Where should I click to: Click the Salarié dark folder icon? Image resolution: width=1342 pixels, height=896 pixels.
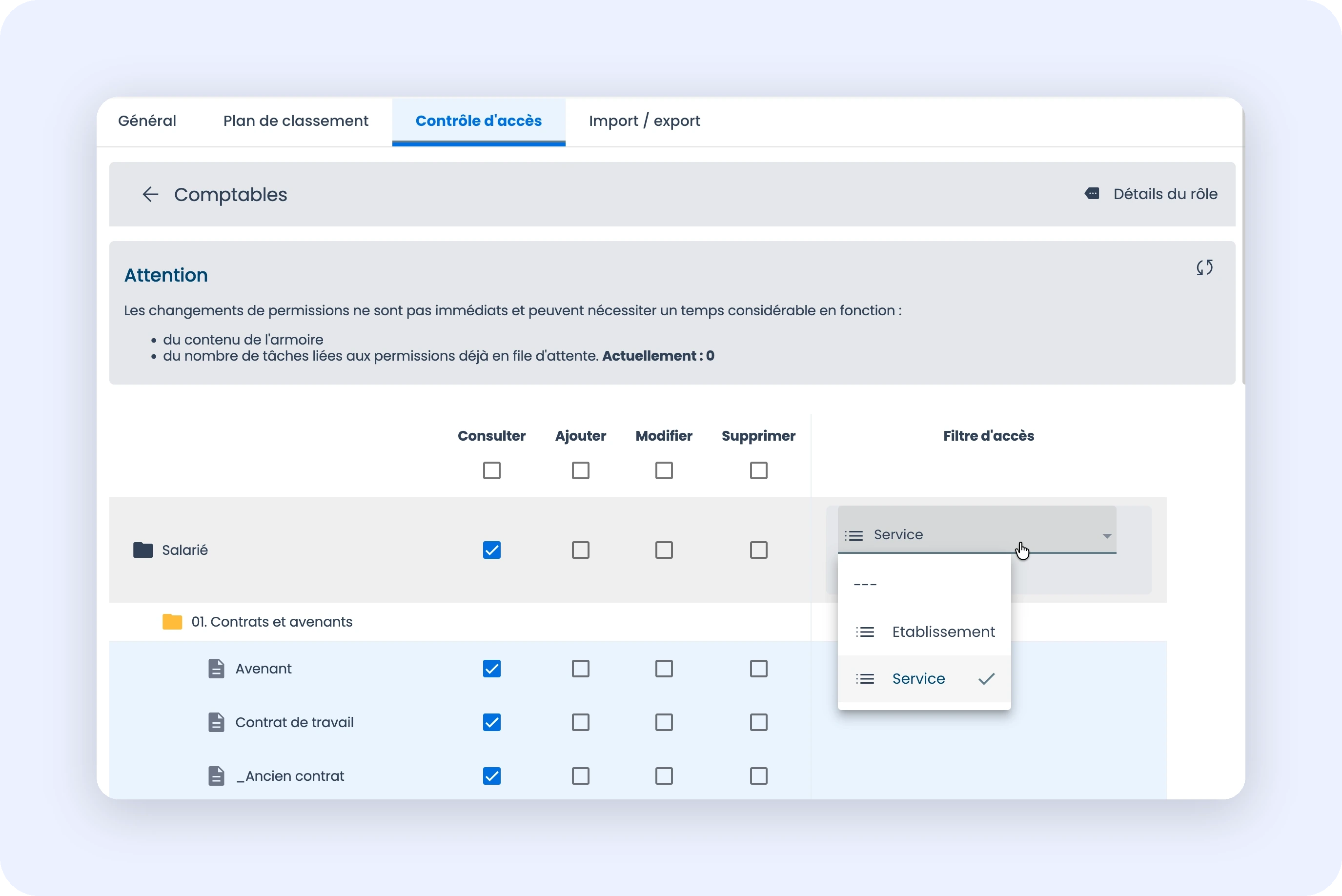(143, 550)
